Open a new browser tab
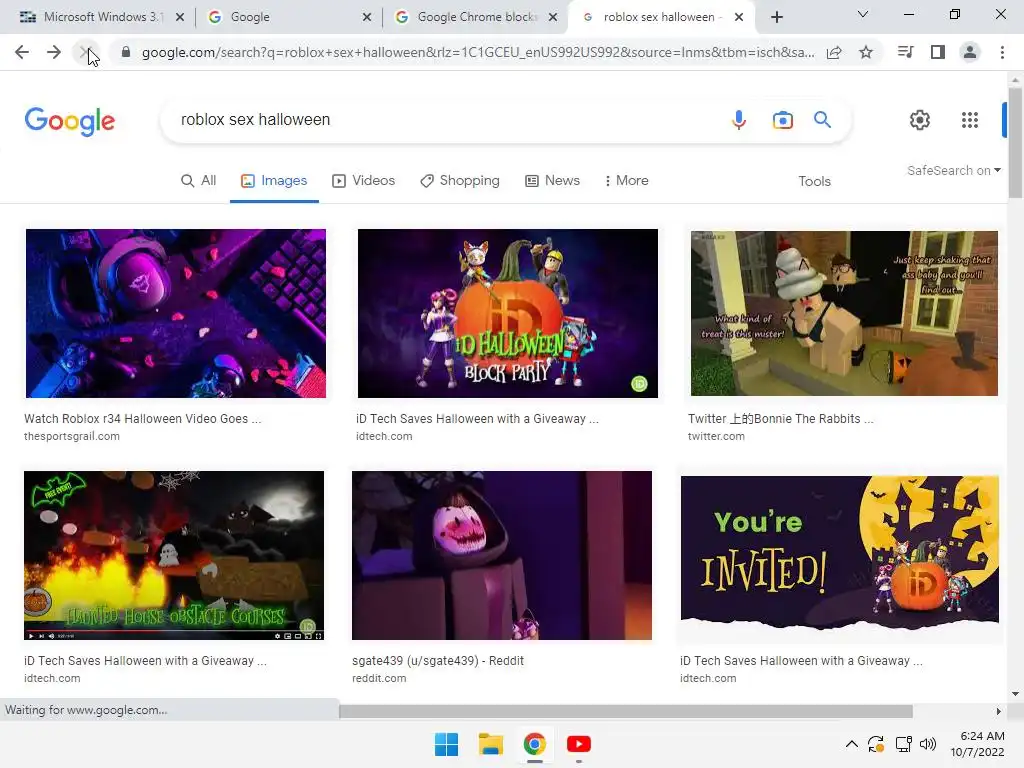This screenshot has width=1024, height=768. pyautogui.click(x=776, y=17)
